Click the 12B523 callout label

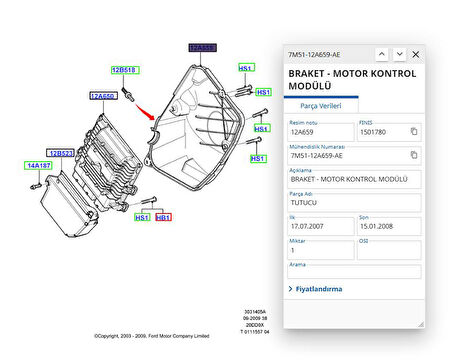[60, 153]
